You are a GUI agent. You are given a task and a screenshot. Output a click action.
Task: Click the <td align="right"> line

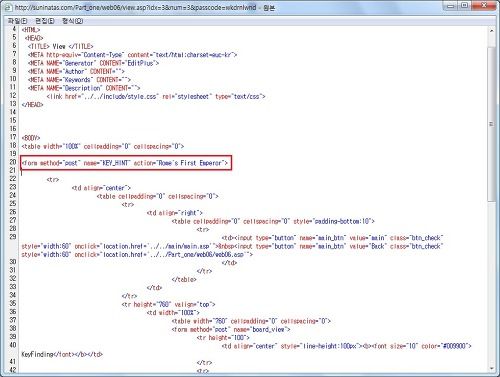174,213
